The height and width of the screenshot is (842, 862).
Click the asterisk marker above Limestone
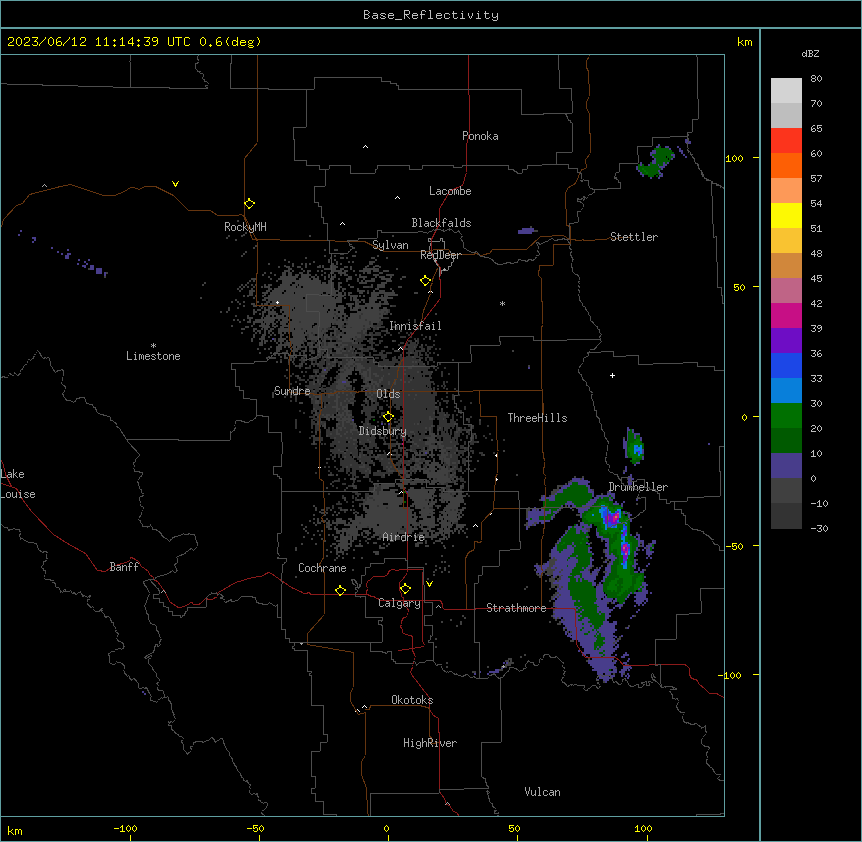(153, 346)
